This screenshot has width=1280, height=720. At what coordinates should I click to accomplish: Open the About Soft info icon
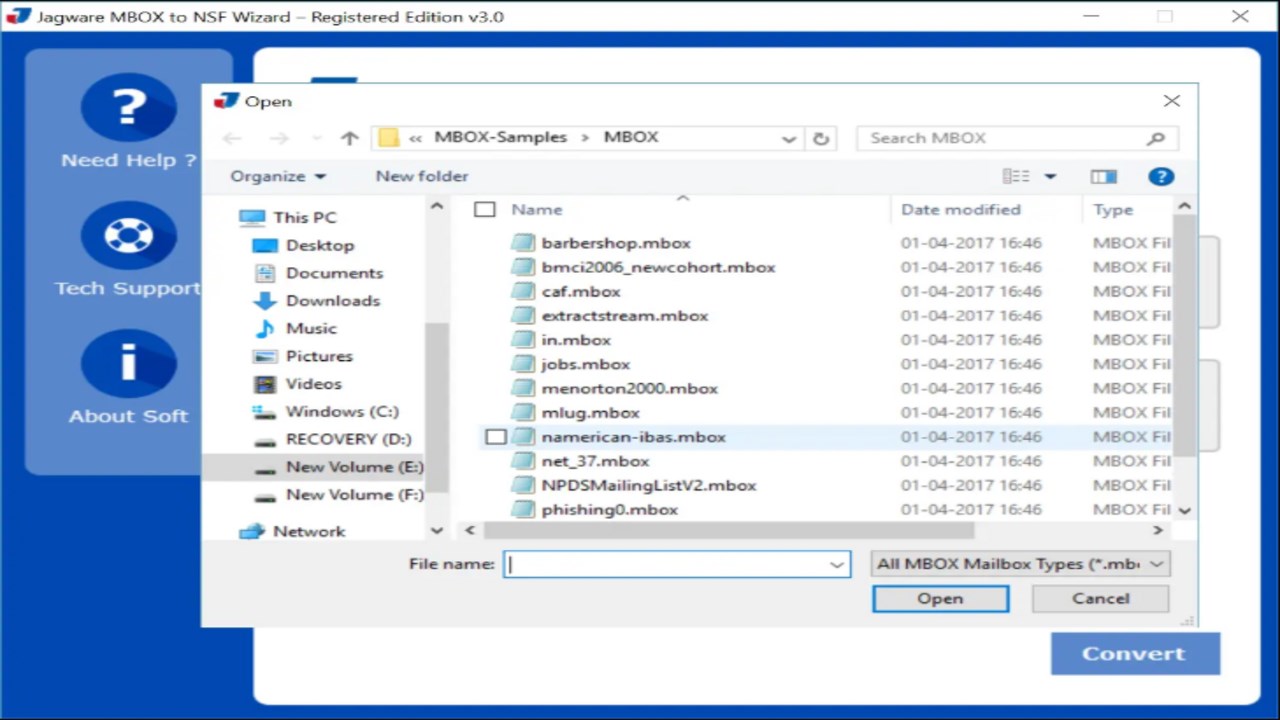128,363
